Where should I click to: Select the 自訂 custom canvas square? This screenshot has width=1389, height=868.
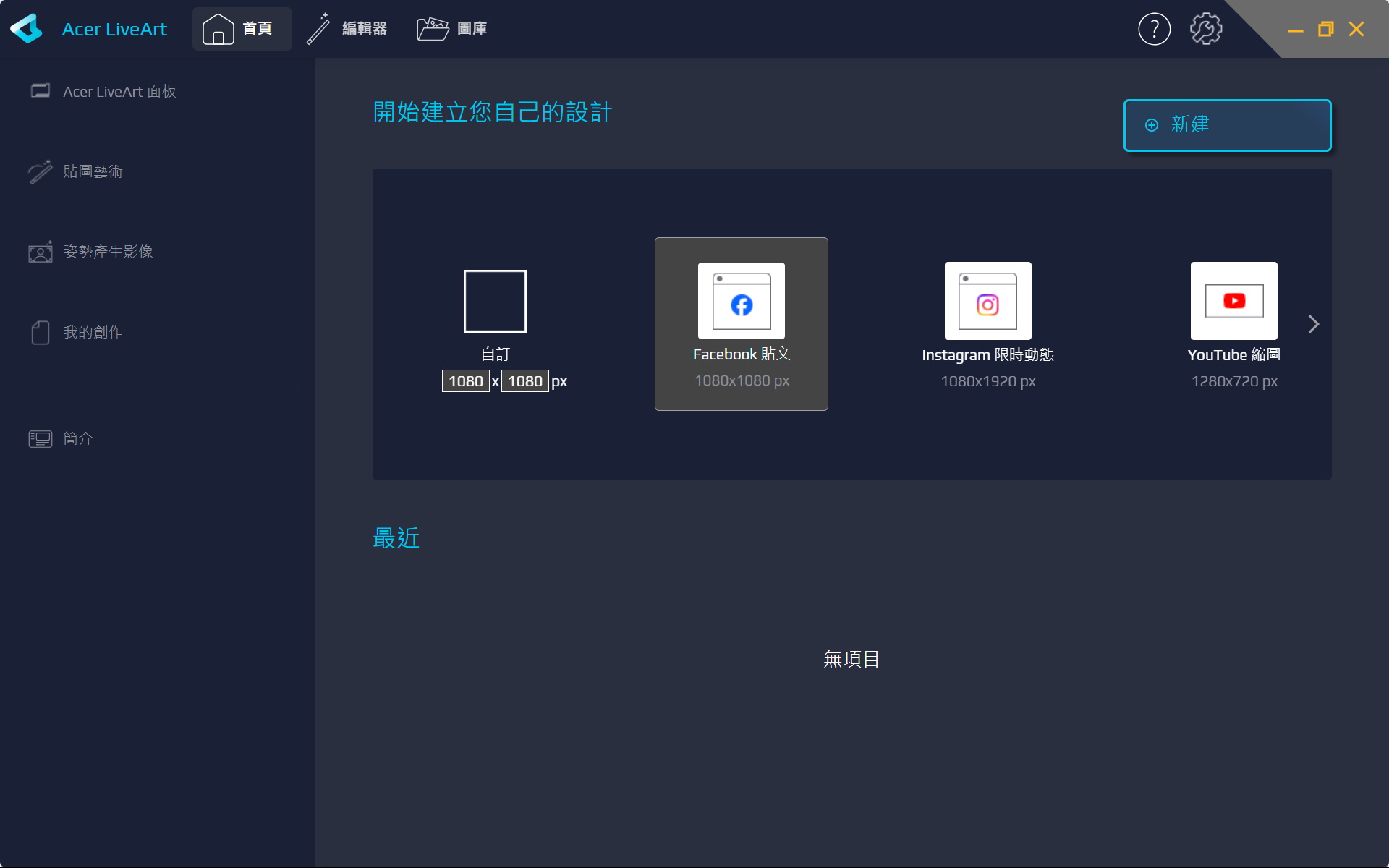495,301
